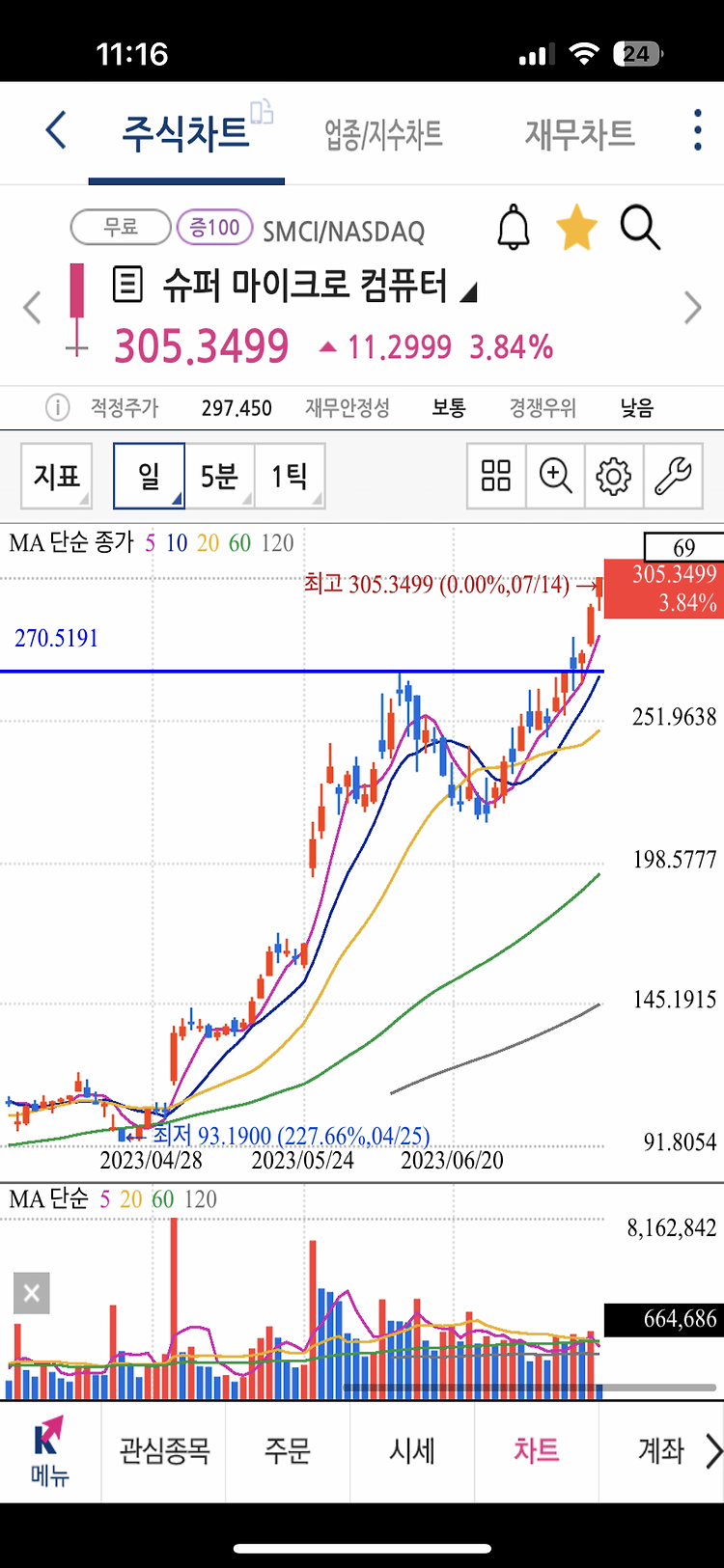Tap the info icon next to 적정주가
Image resolution: width=724 pixels, height=1568 pixels.
(x=58, y=408)
